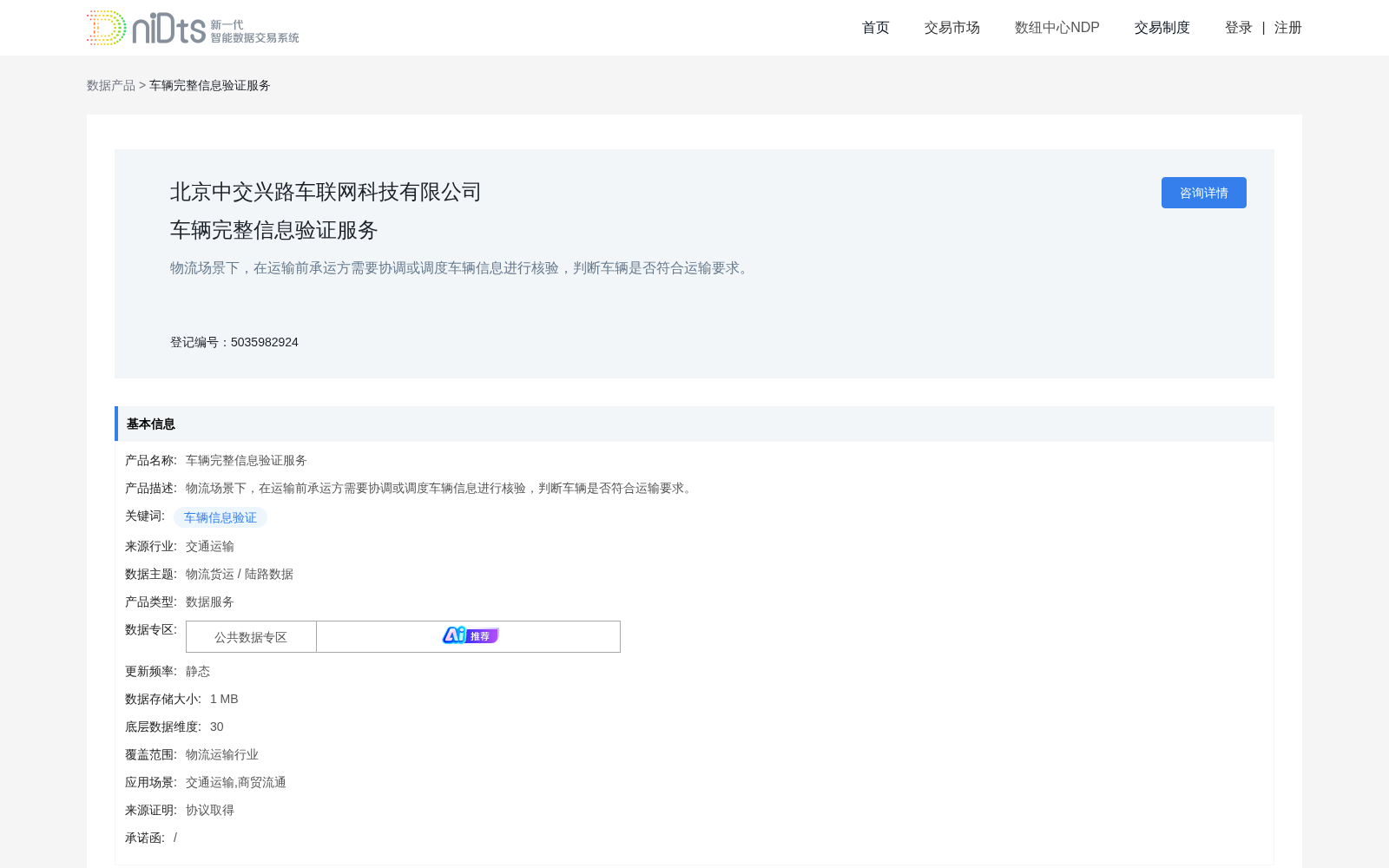1389x868 pixels.
Task: Select 交易制度 in the top navigation
Action: pos(1162,28)
